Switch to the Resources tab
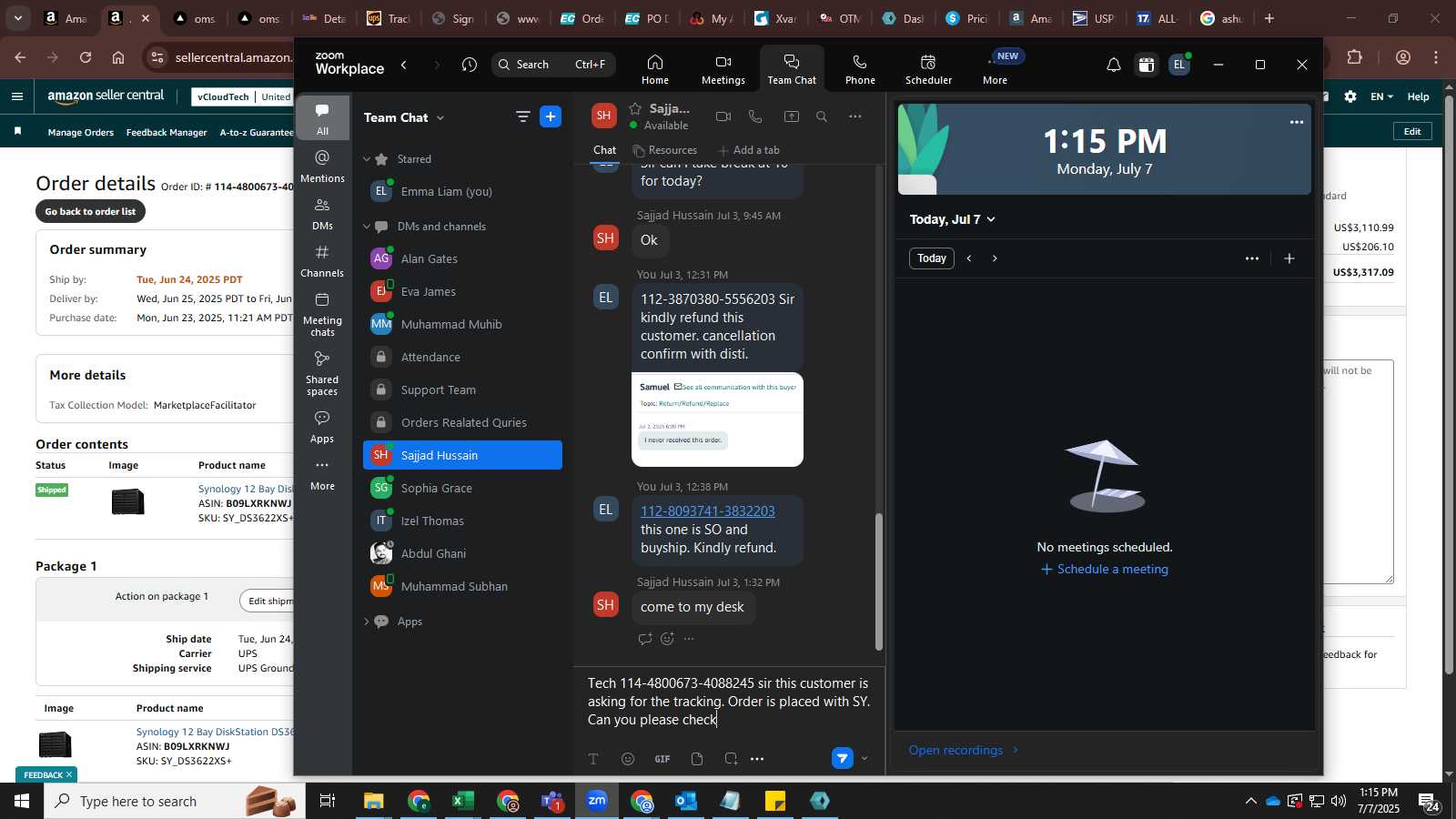This screenshot has height=819, width=1456. (665, 150)
